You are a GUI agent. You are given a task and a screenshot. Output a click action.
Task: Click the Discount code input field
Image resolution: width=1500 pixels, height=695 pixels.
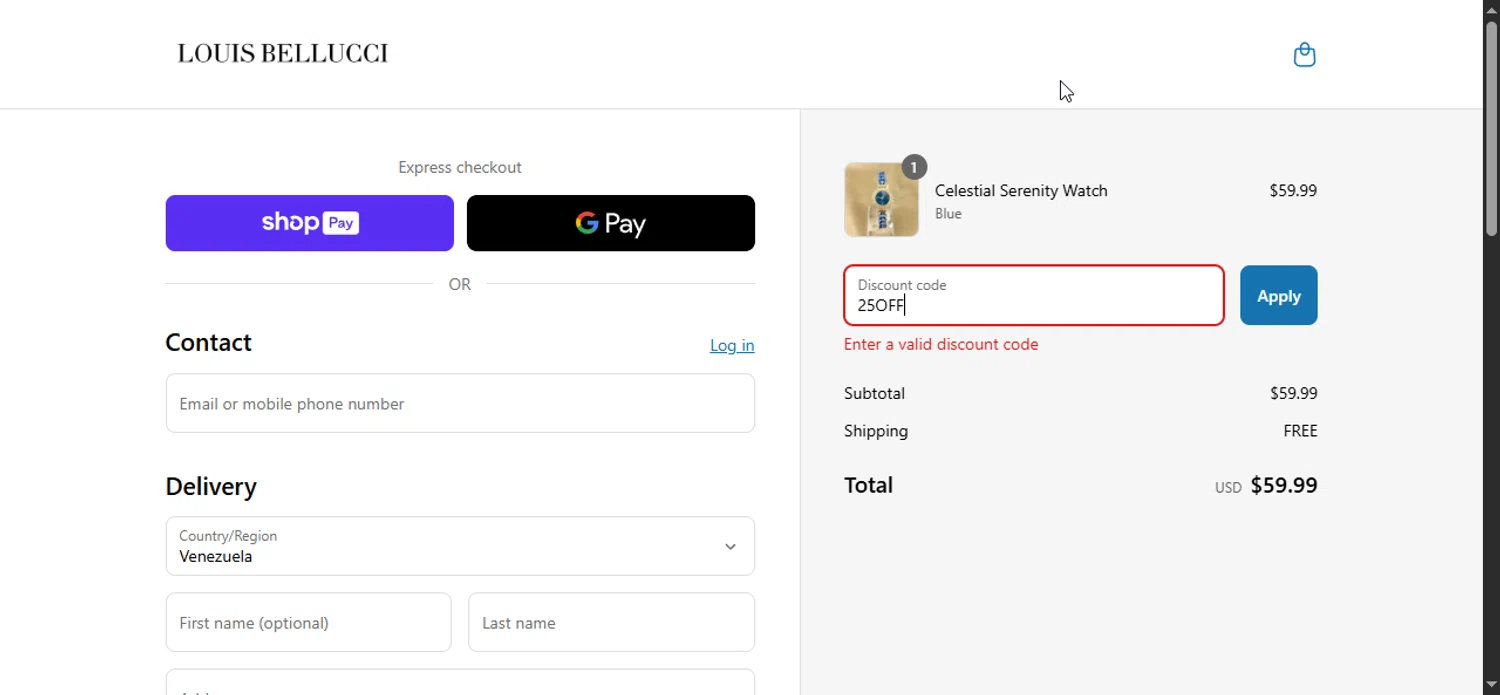(1034, 295)
